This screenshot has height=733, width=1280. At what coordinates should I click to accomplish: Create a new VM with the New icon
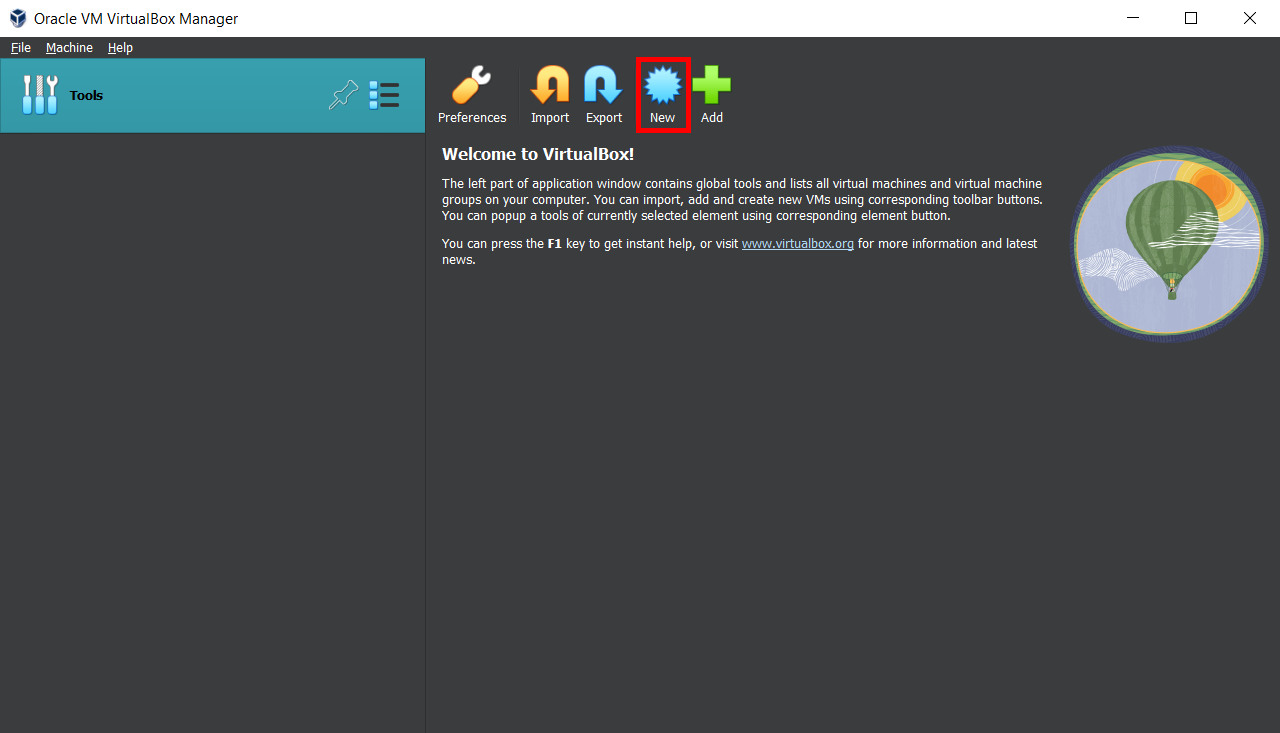tap(662, 87)
